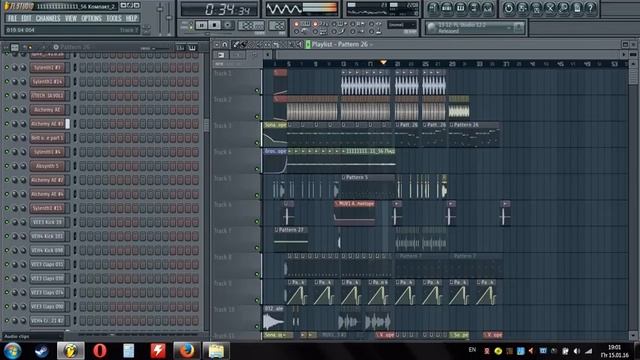Open the OPTIONS menu
640x360 pixels.
pos(91,18)
